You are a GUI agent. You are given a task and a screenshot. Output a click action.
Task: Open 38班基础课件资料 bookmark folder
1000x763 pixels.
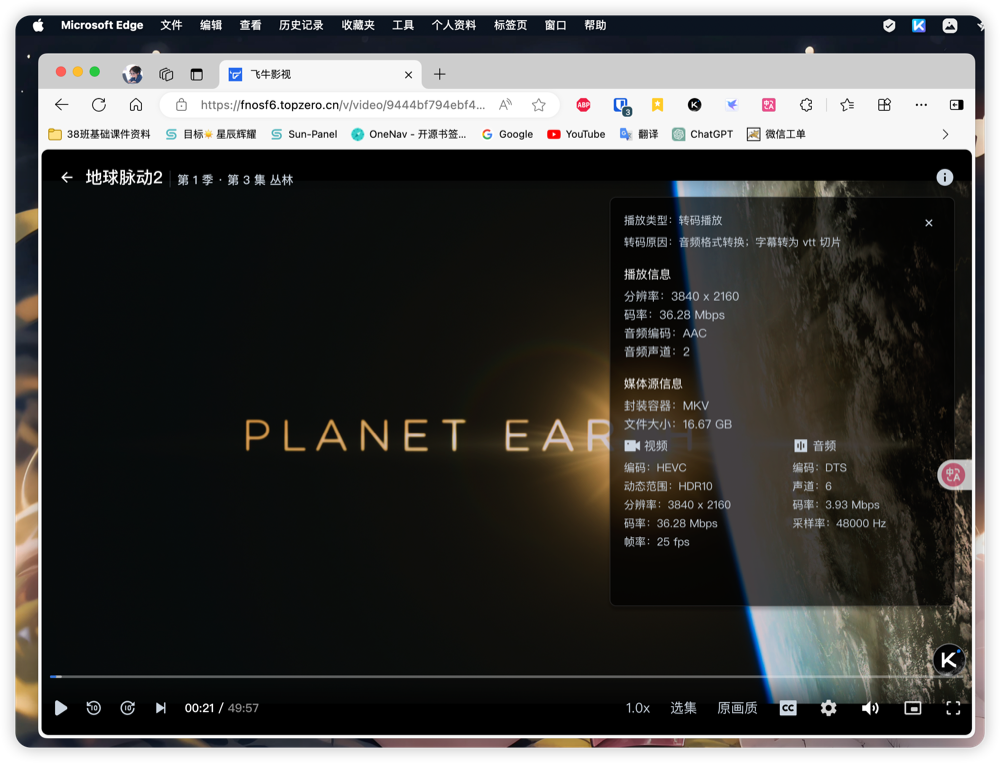coord(99,134)
